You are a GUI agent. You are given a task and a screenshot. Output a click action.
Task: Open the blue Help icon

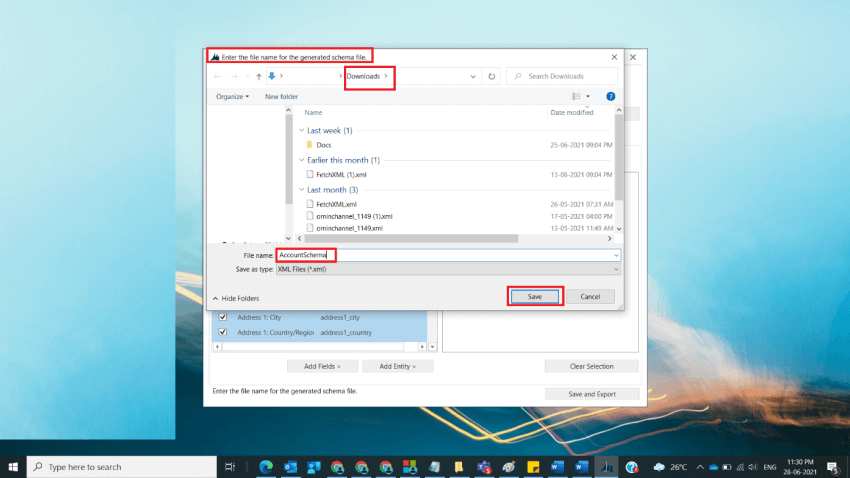pos(610,96)
